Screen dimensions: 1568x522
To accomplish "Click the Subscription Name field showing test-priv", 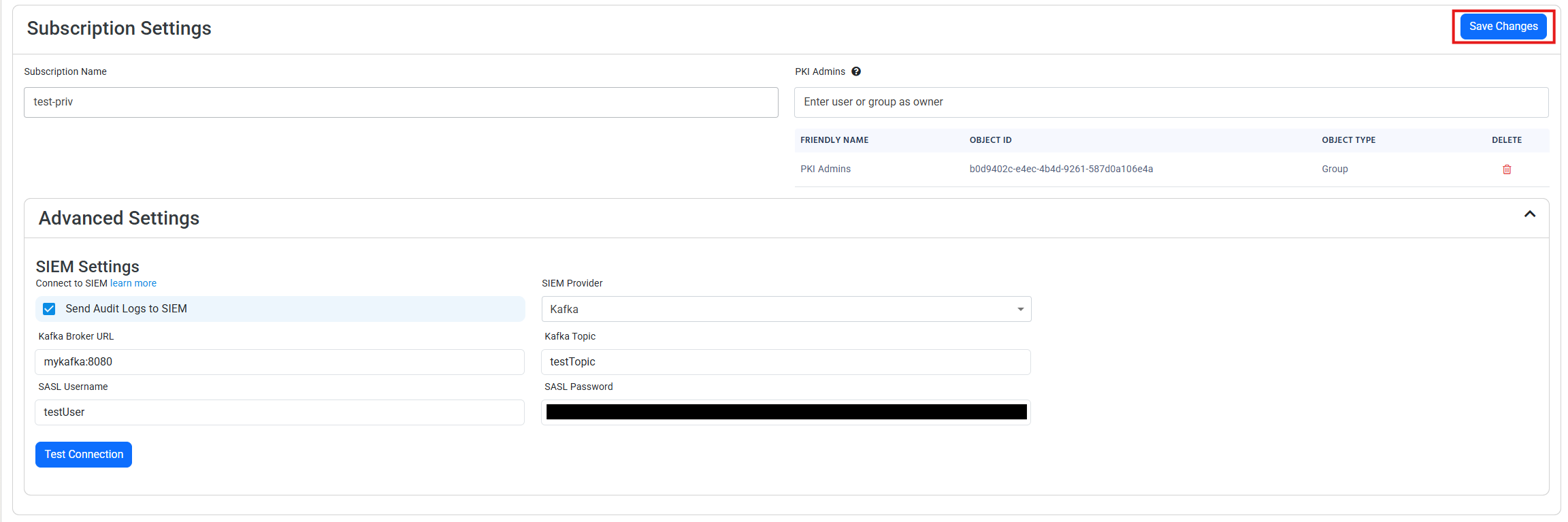I will (x=400, y=102).
